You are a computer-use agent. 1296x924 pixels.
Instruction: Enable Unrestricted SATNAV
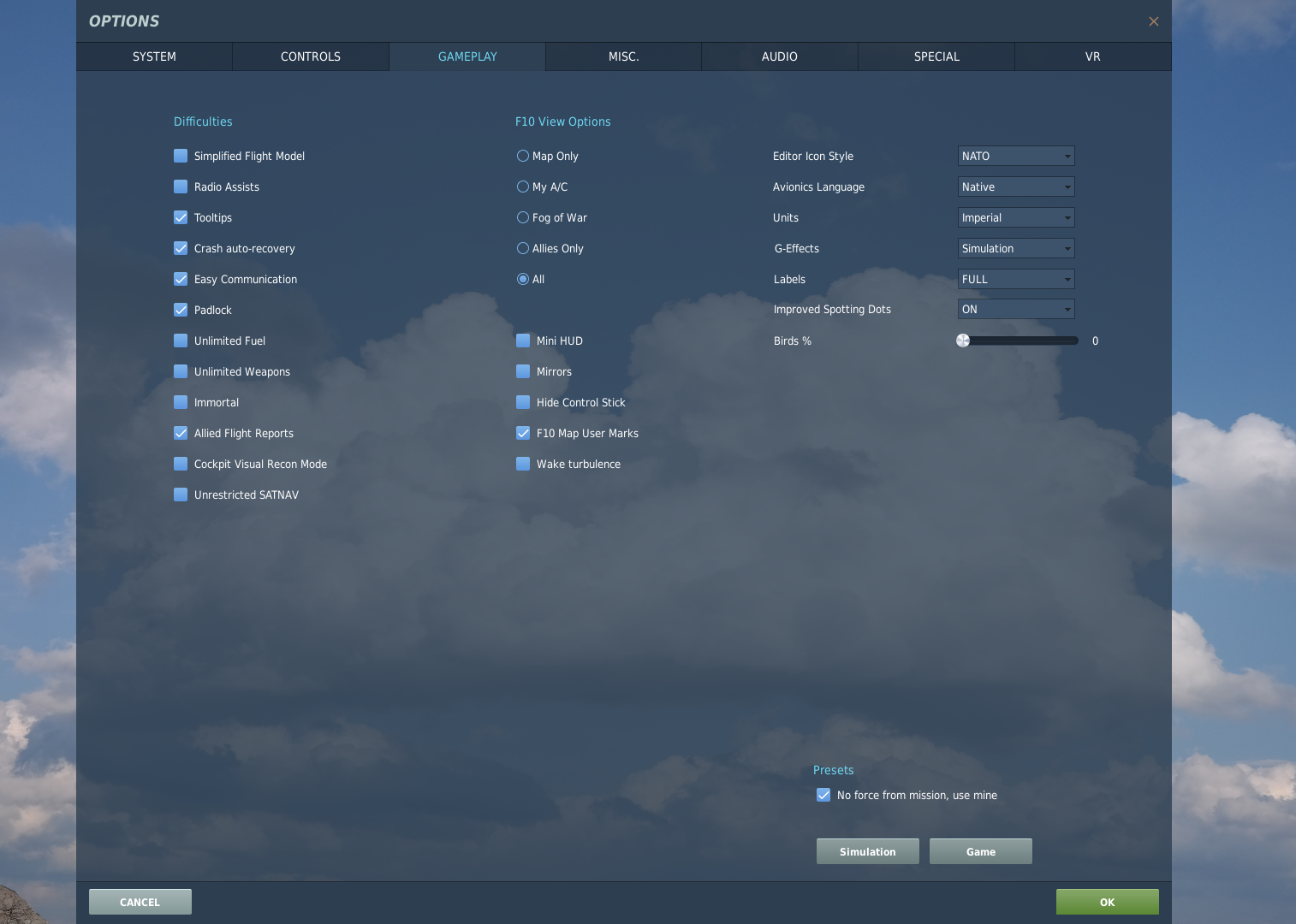181,495
